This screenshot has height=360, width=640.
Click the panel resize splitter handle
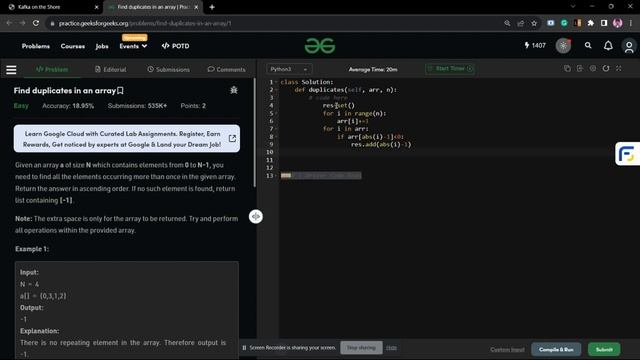256,216
